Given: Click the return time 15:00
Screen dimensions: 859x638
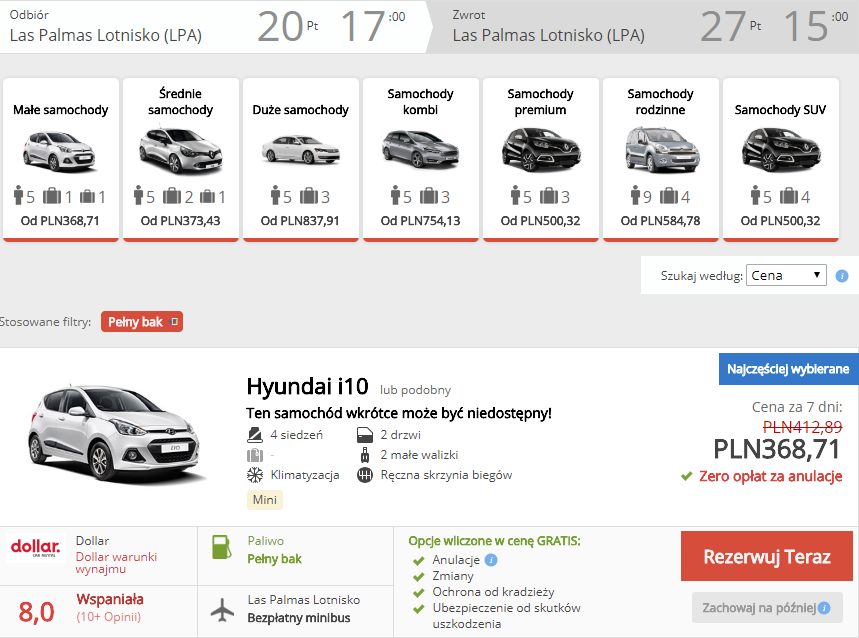Looking at the screenshot, I should [x=816, y=26].
